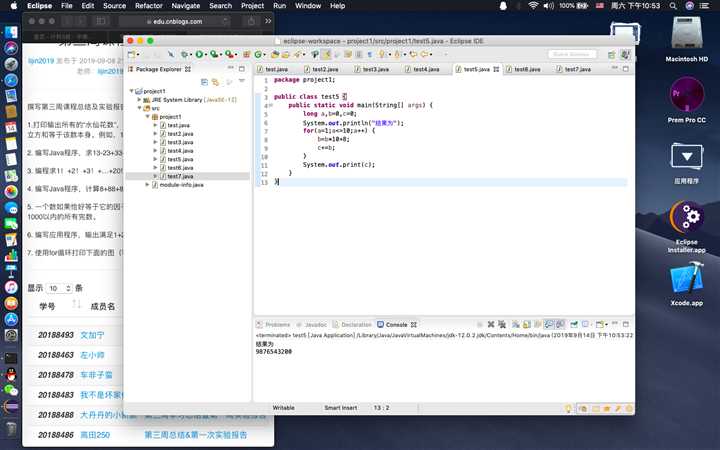Screen dimensions: 720x450
Task: Toggle Show Whitespace Characters pilcrow
Action: click(x=370, y=54)
